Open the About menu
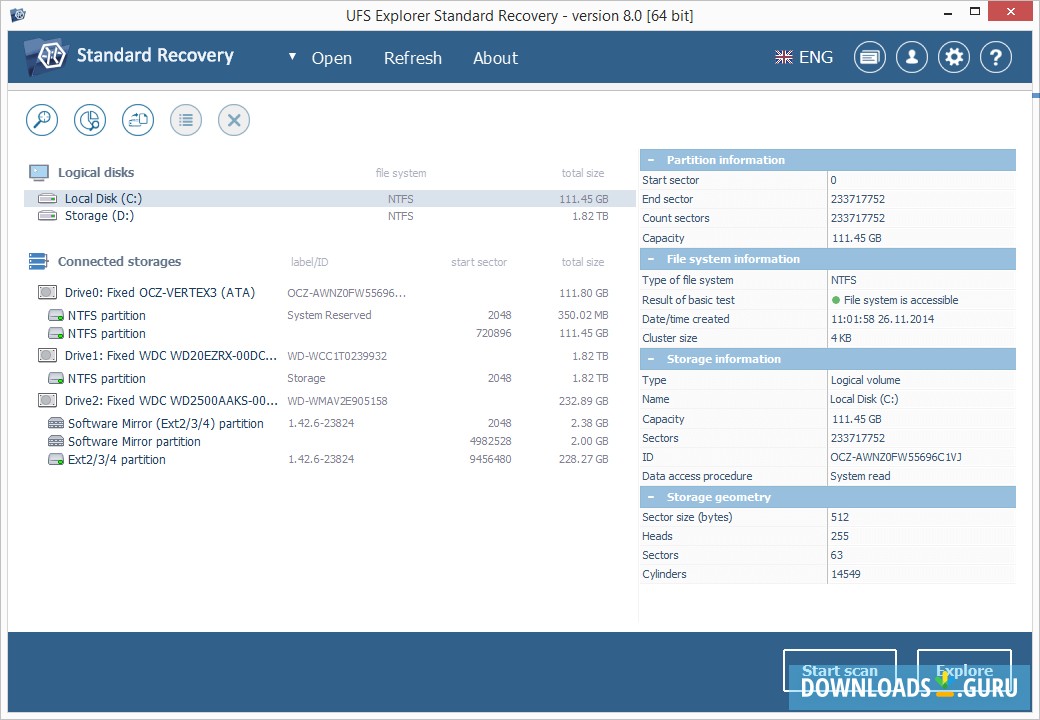This screenshot has width=1040, height=720. click(495, 58)
